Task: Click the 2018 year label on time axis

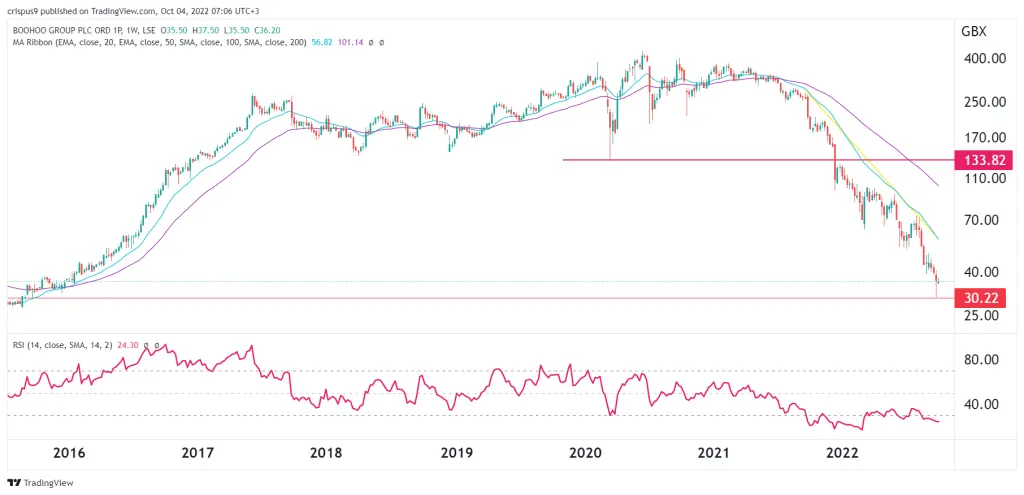Action: point(327,453)
